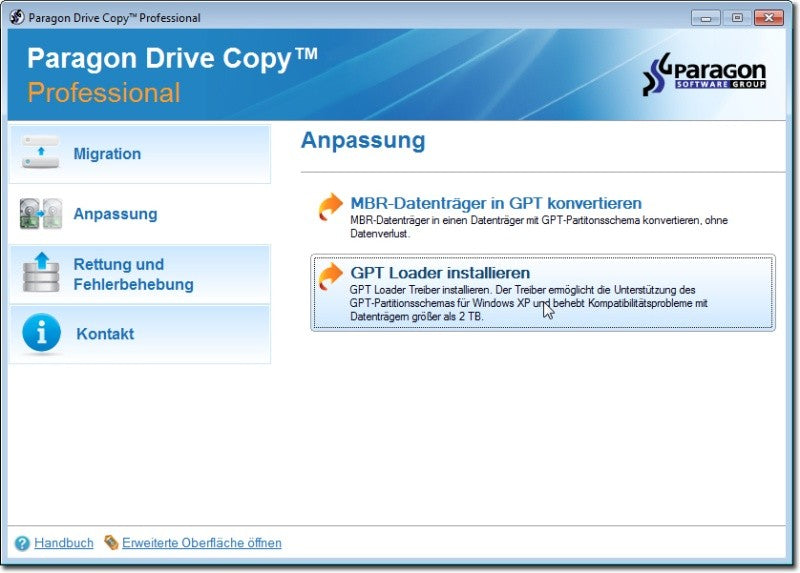The image size is (800, 573).
Task: Click the MBR-Datenträger ohne Datenverlust description text
Action: (x=539, y=227)
